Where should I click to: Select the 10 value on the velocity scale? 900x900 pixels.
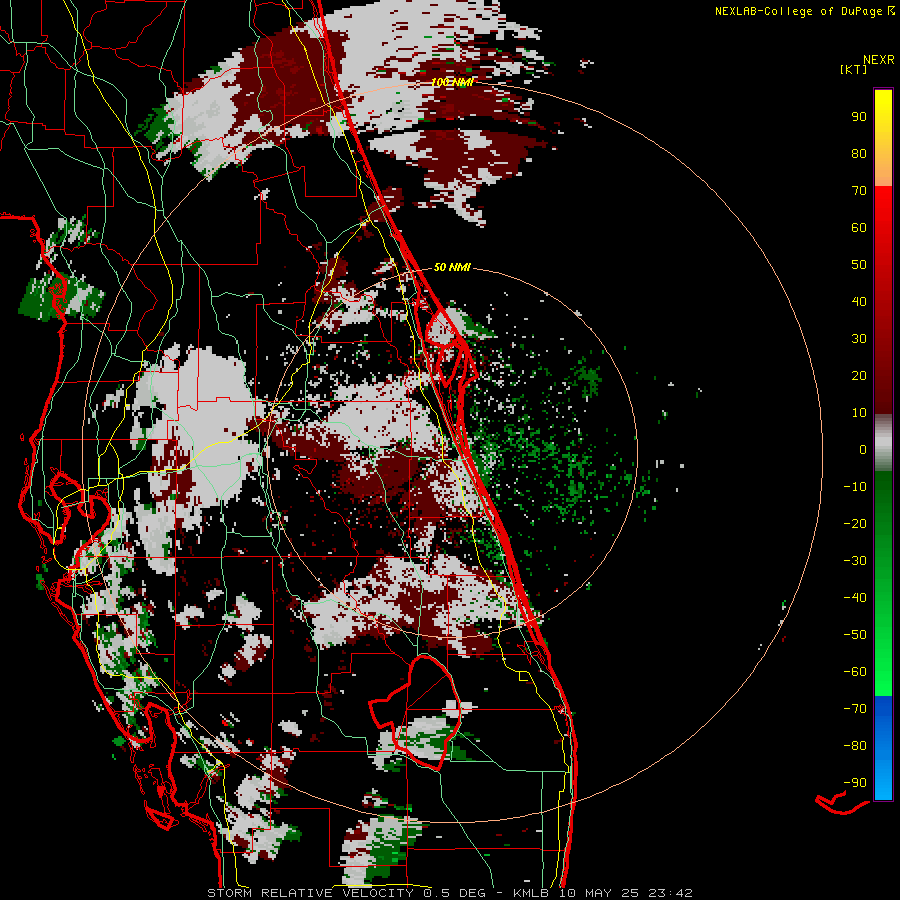pyautogui.click(x=859, y=413)
